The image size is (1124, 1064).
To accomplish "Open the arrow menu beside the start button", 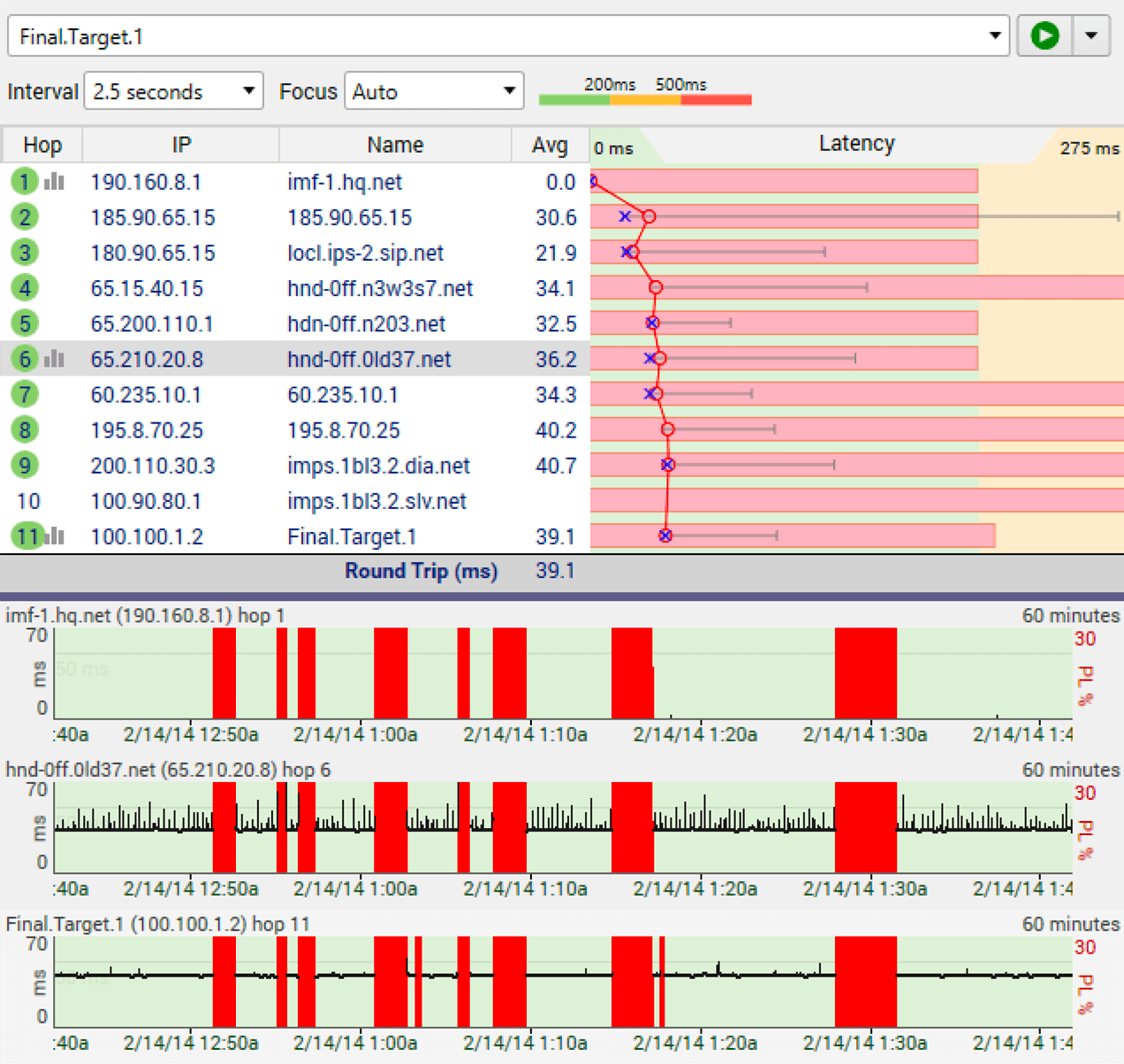I will (1091, 35).
